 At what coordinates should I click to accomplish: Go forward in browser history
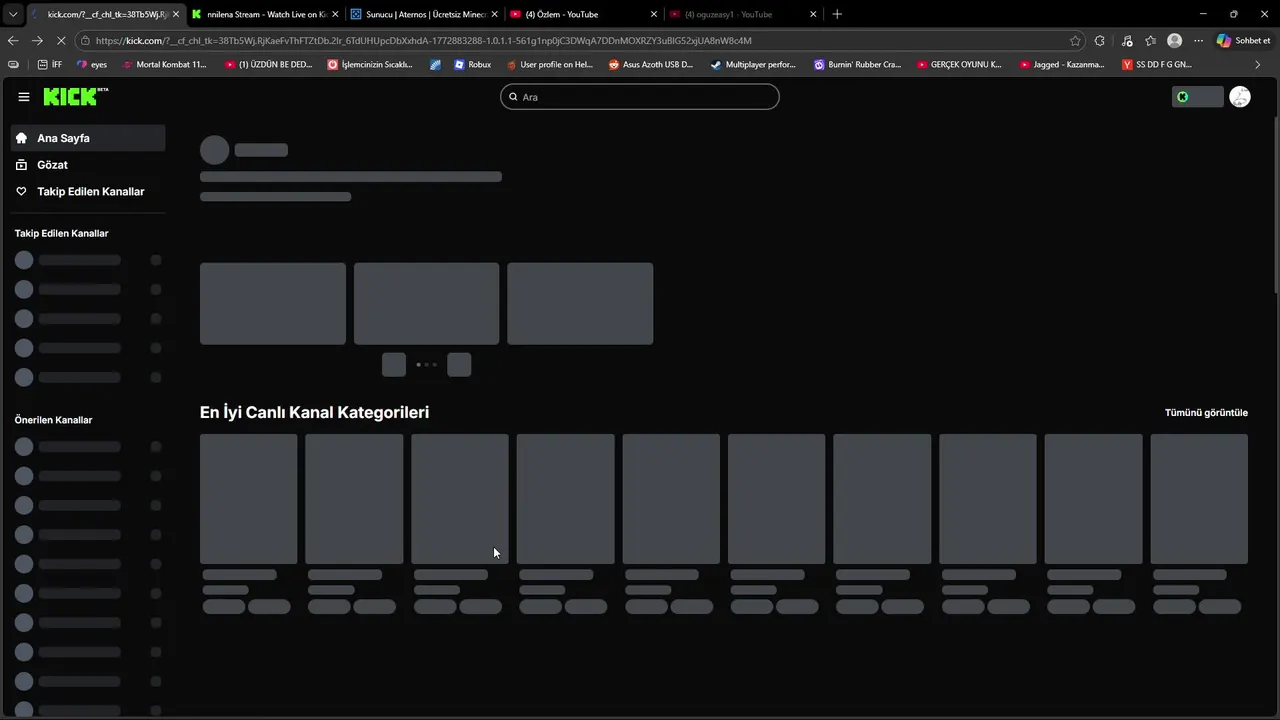[x=37, y=41]
